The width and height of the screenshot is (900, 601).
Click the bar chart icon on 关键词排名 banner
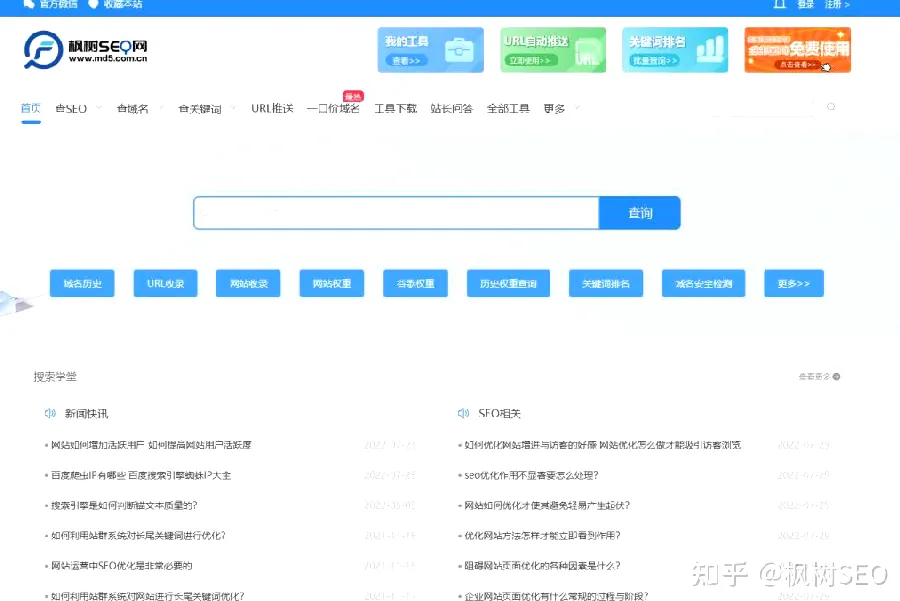[710, 49]
